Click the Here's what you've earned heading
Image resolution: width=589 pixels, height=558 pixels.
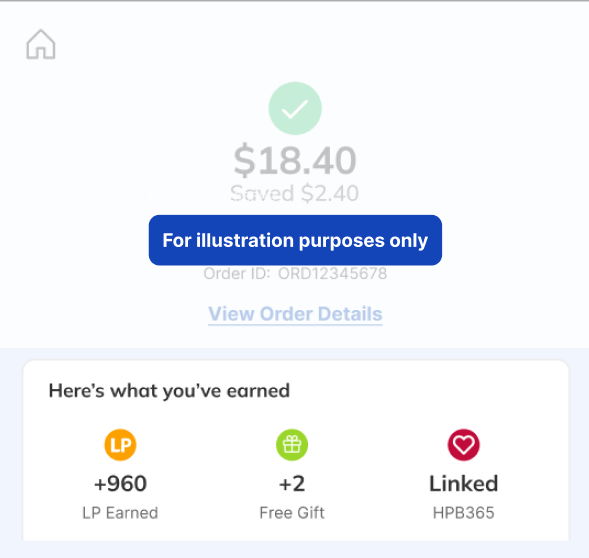(x=169, y=391)
